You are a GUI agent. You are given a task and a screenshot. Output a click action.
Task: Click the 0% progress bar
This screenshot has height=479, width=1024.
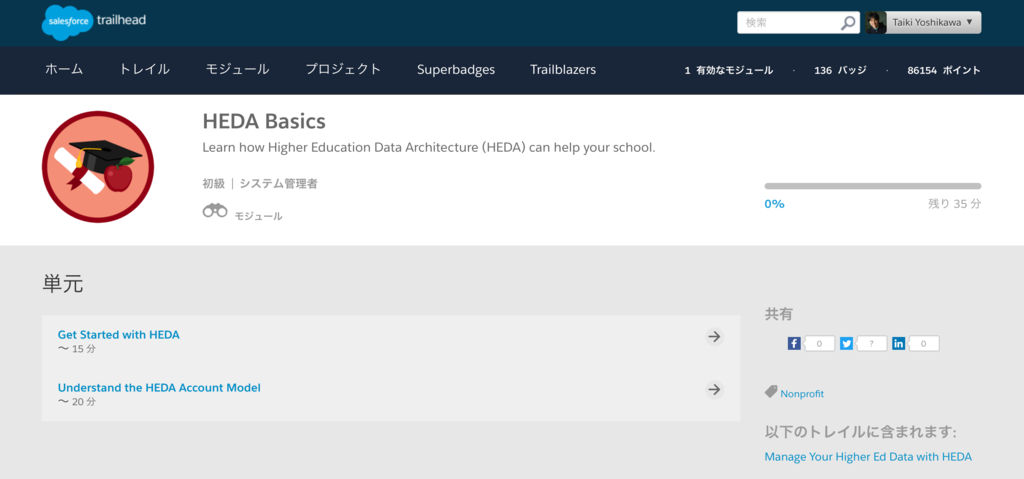coord(872,186)
